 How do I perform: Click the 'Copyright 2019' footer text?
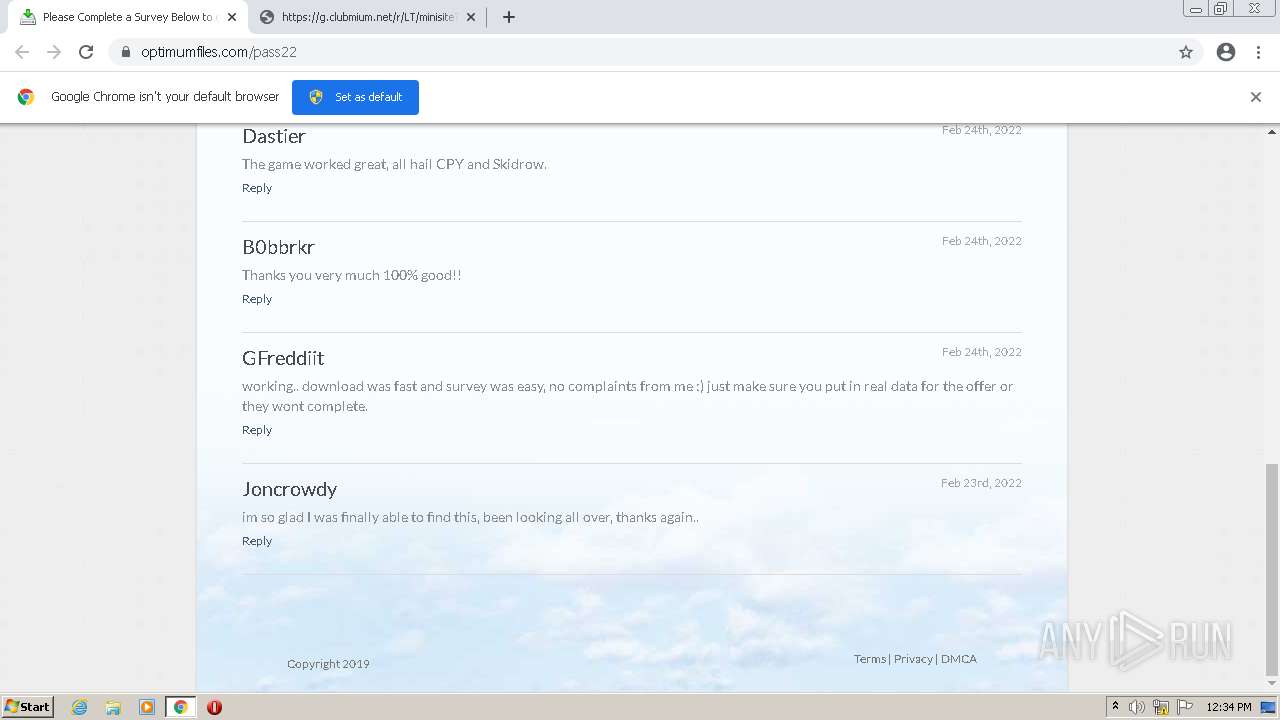[328, 664]
